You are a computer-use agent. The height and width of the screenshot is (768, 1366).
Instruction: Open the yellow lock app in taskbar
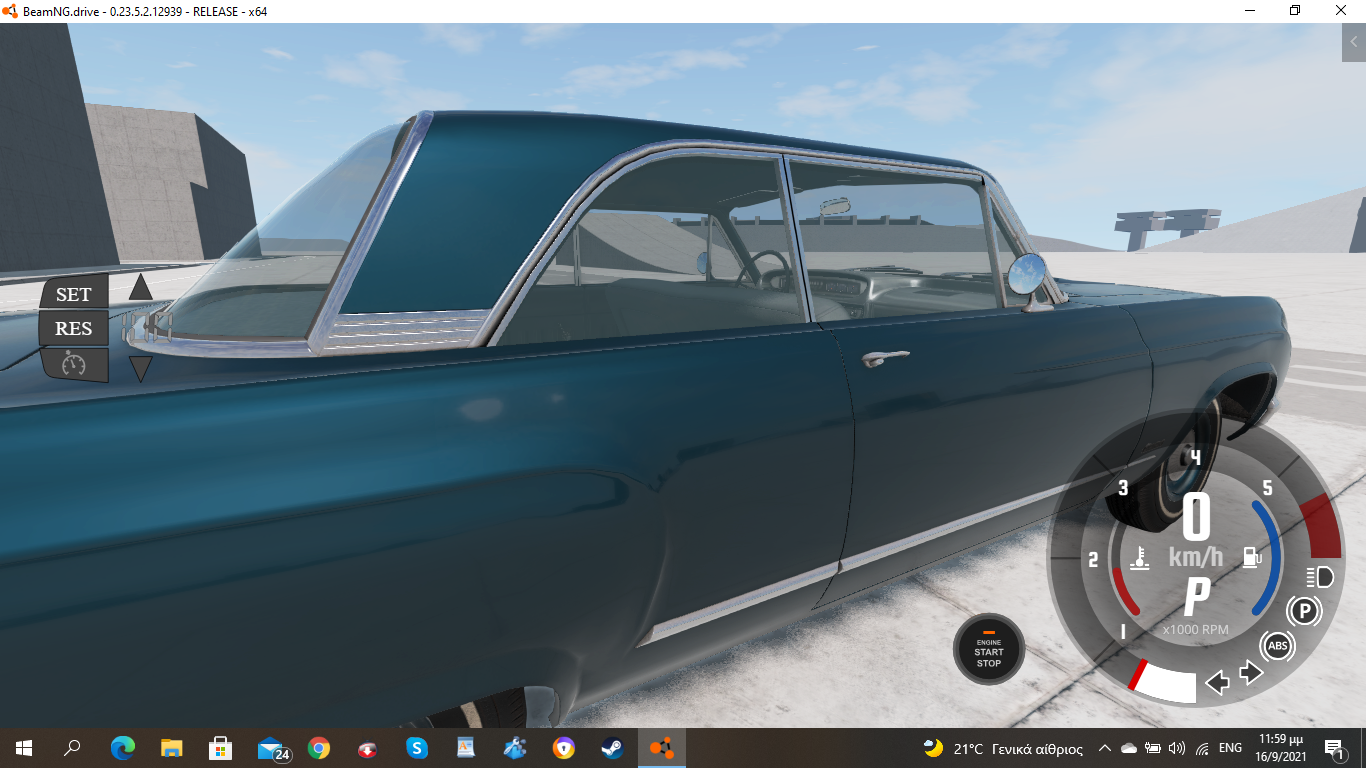[x=564, y=748]
